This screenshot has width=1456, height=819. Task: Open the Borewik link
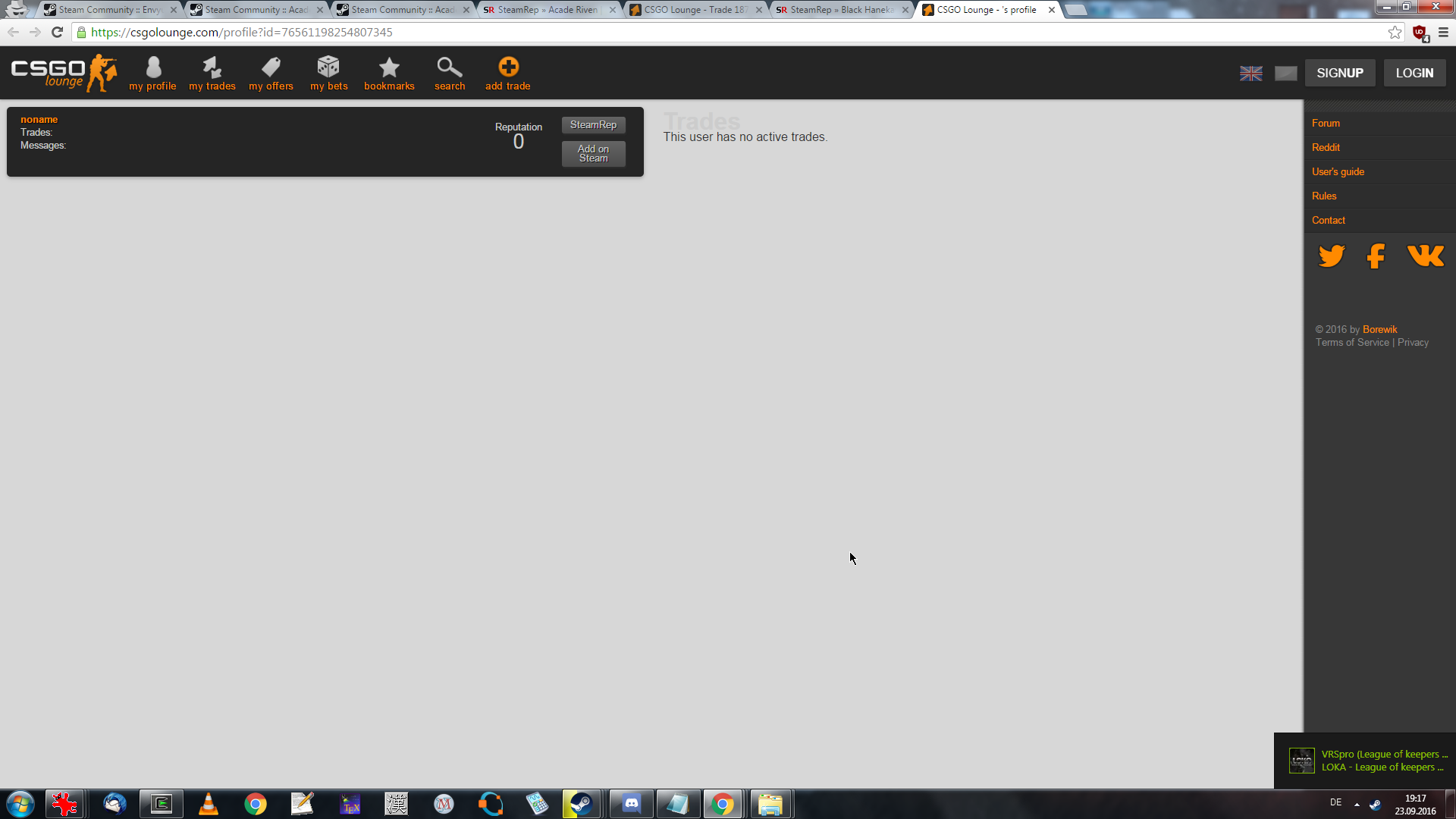(x=1379, y=329)
